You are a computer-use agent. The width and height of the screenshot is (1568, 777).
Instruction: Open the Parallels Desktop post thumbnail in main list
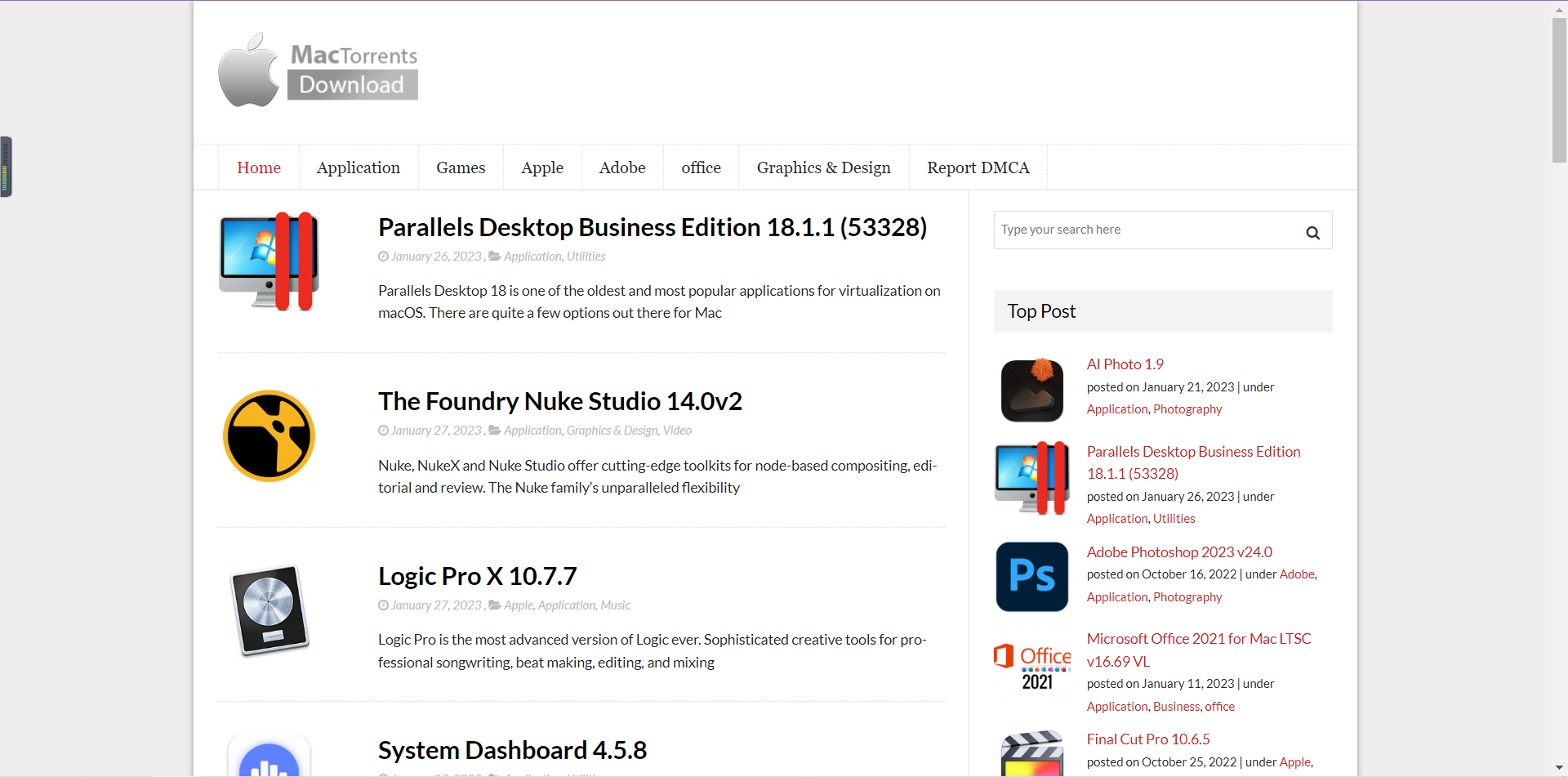(x=269, y=261)
